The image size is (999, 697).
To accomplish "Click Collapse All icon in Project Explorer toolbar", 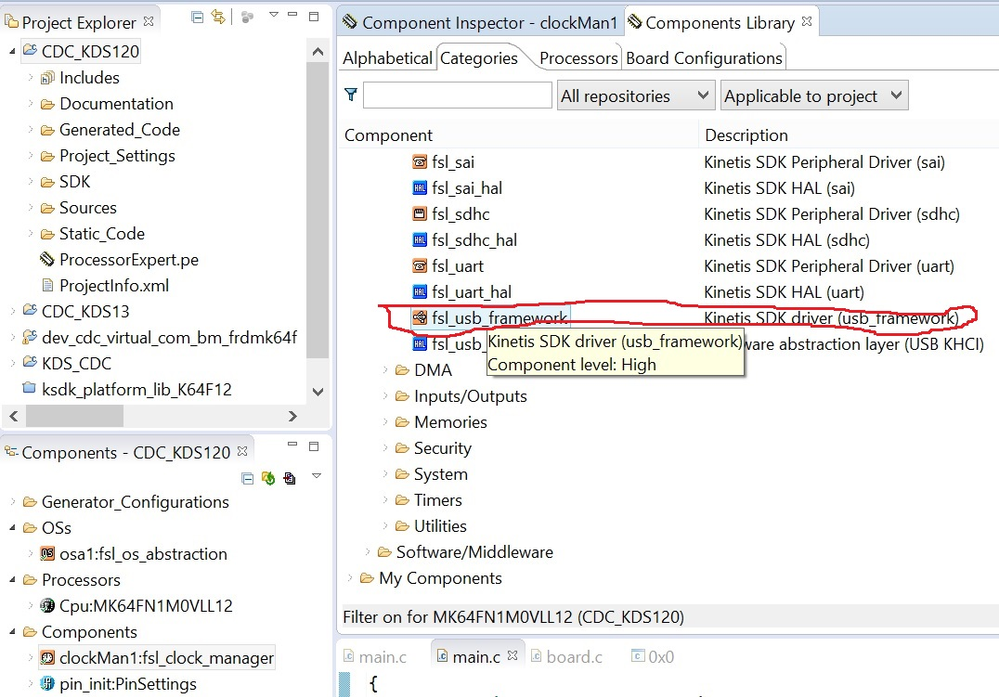I will click(198, 17).
